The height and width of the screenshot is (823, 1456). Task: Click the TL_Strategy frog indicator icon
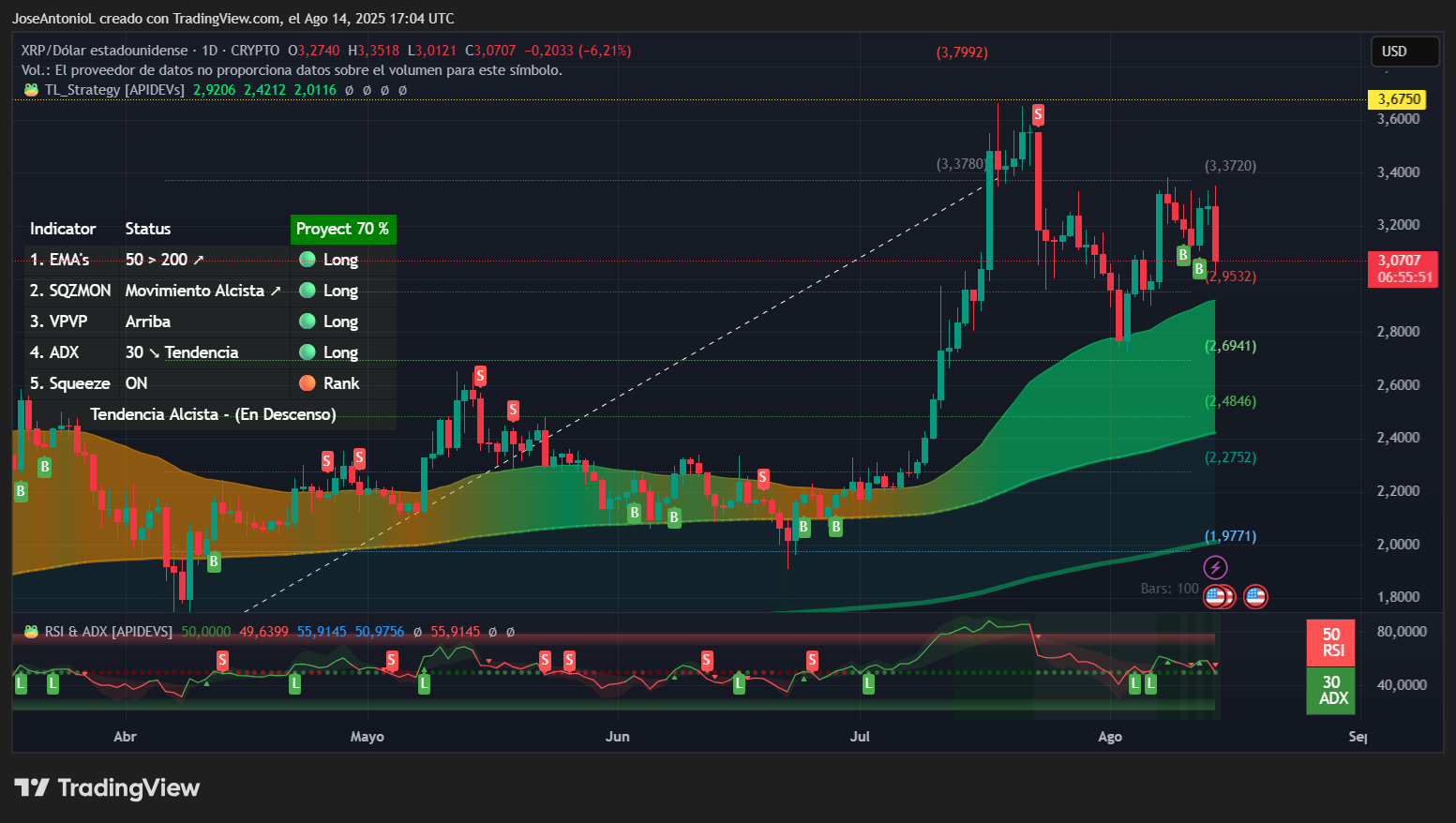[x=28, y=90]
